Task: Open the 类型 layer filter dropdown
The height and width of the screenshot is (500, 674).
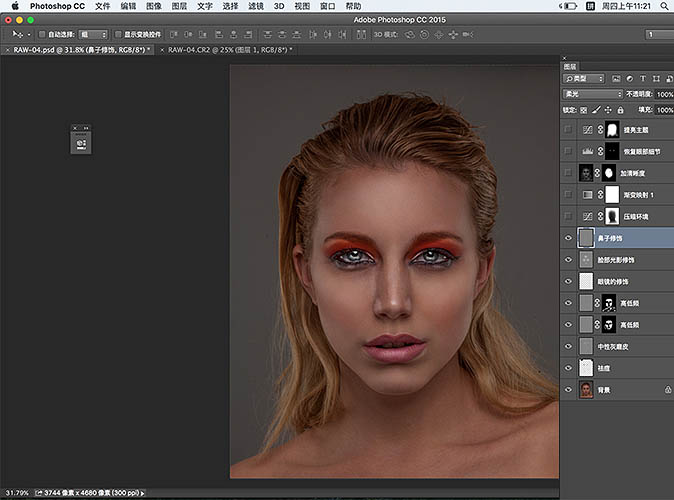Action: pos(586,78)
